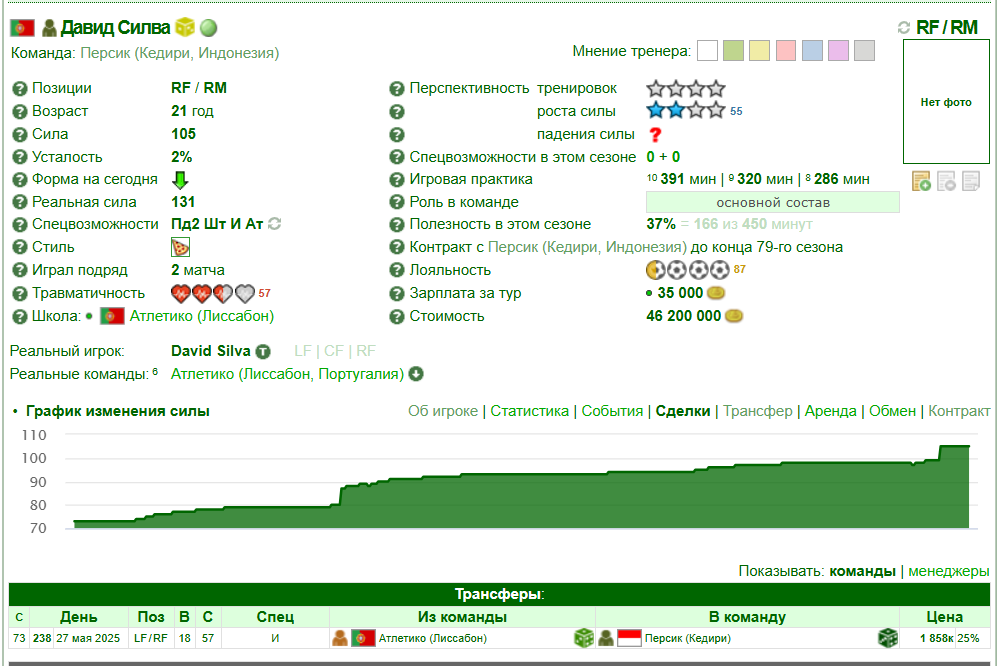Open the Аренда tab
Screen dimensions: 998x666
coord(831,411)
